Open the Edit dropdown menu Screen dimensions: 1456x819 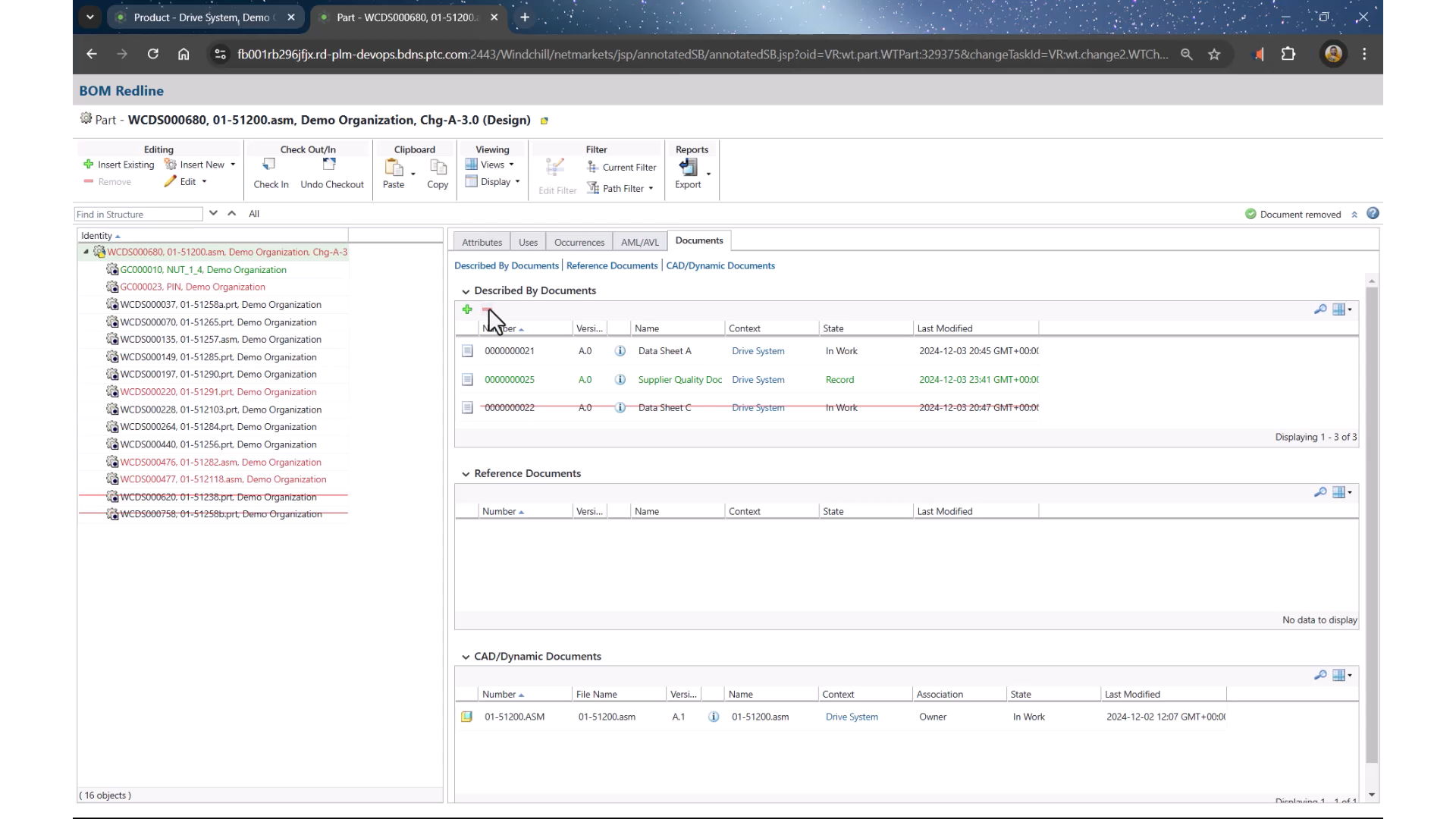(186, 182)
